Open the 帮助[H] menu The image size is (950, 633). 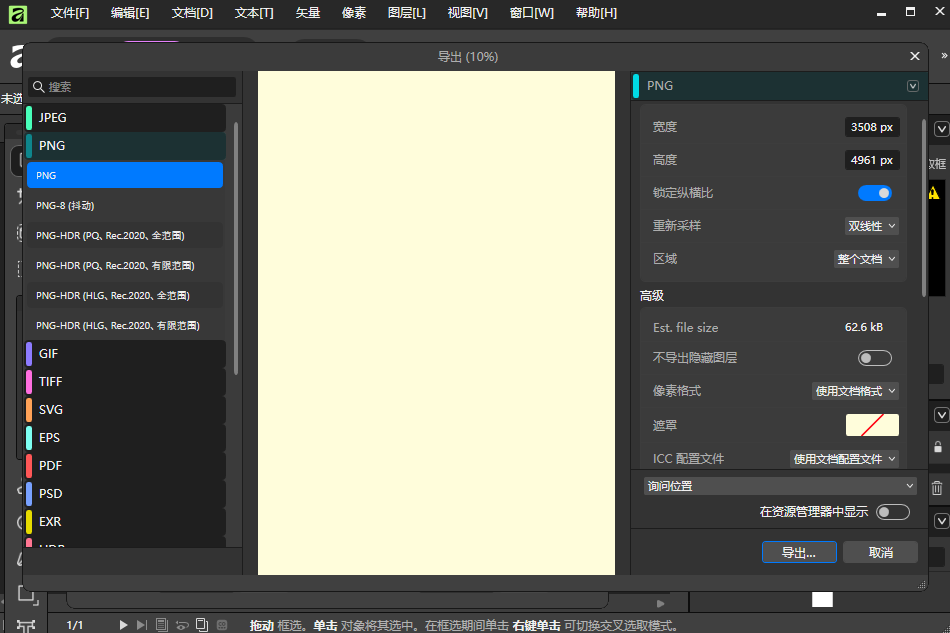[x=596, y=13]
